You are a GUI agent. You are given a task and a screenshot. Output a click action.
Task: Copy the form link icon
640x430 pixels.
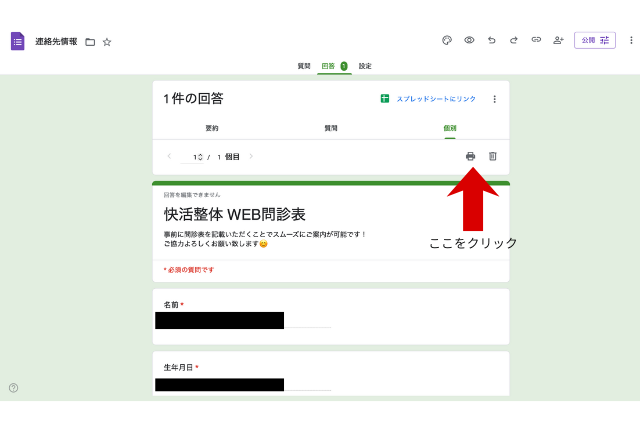click(536, 40)
